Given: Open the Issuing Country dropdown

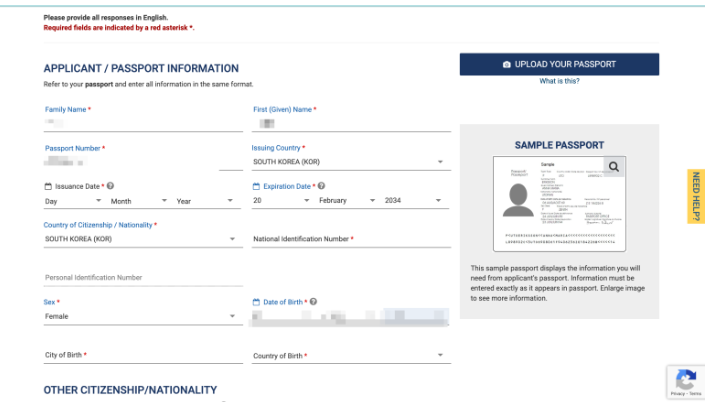Looking at the screenshot, I should click(x=351, y=162).
